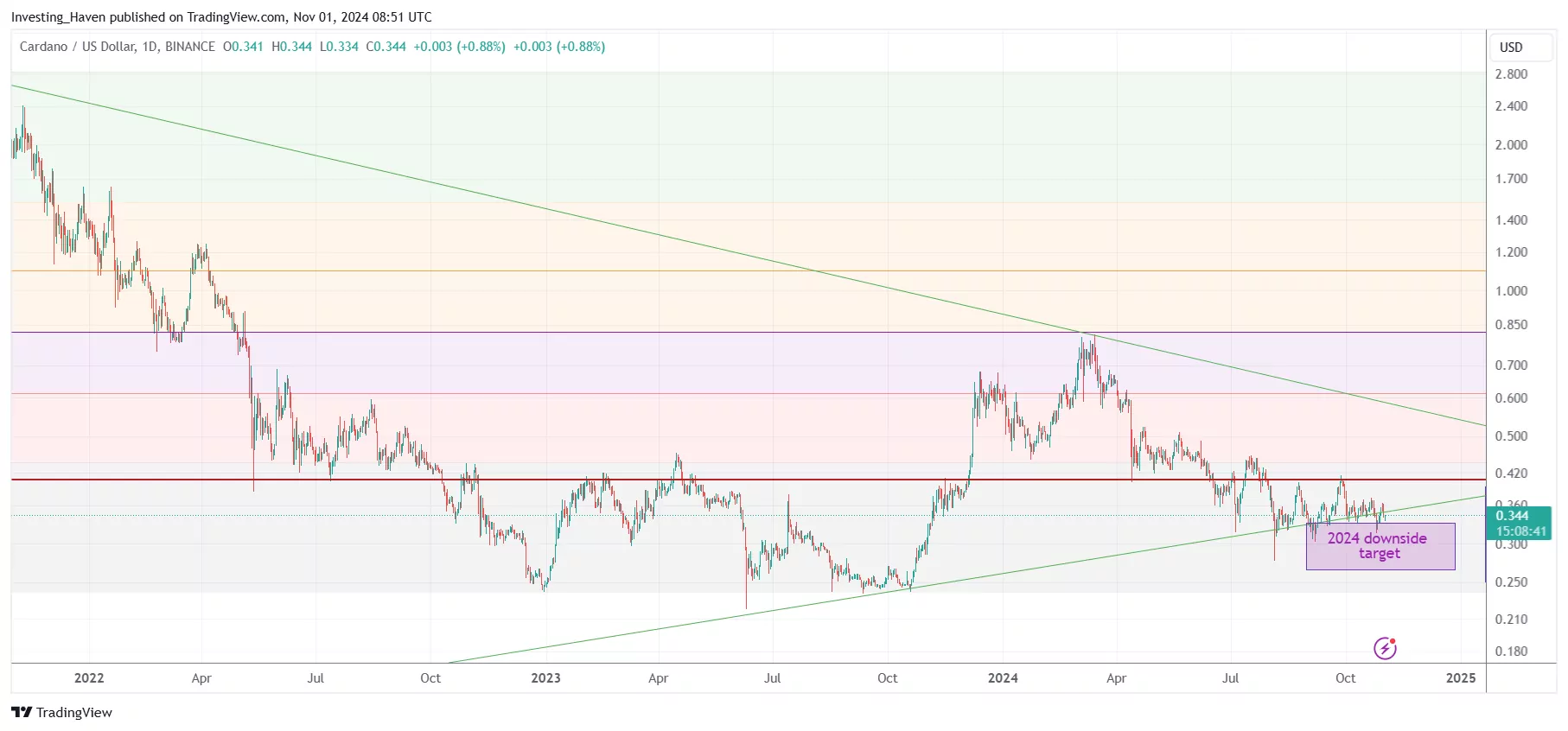Click the 1.400 price axis label
Screen dimensions: 1568x731
(x=1511, y=220)
